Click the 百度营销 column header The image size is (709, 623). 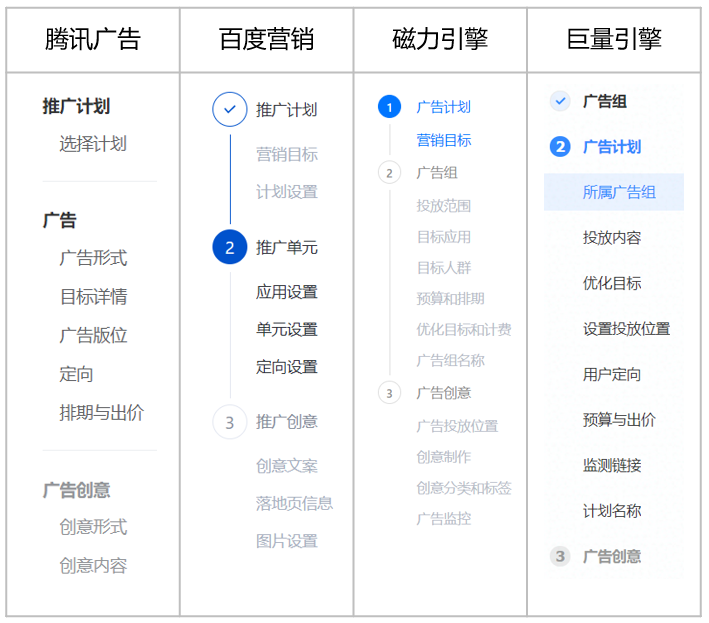click(x=266, y=39)
